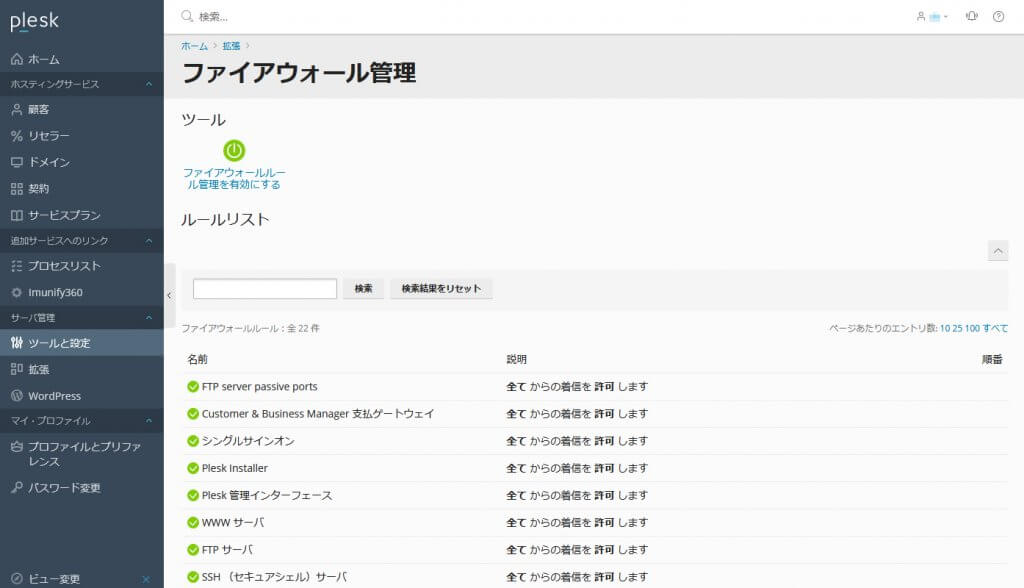Collapse the 追加サービスへのリンク section

point(149,241)
